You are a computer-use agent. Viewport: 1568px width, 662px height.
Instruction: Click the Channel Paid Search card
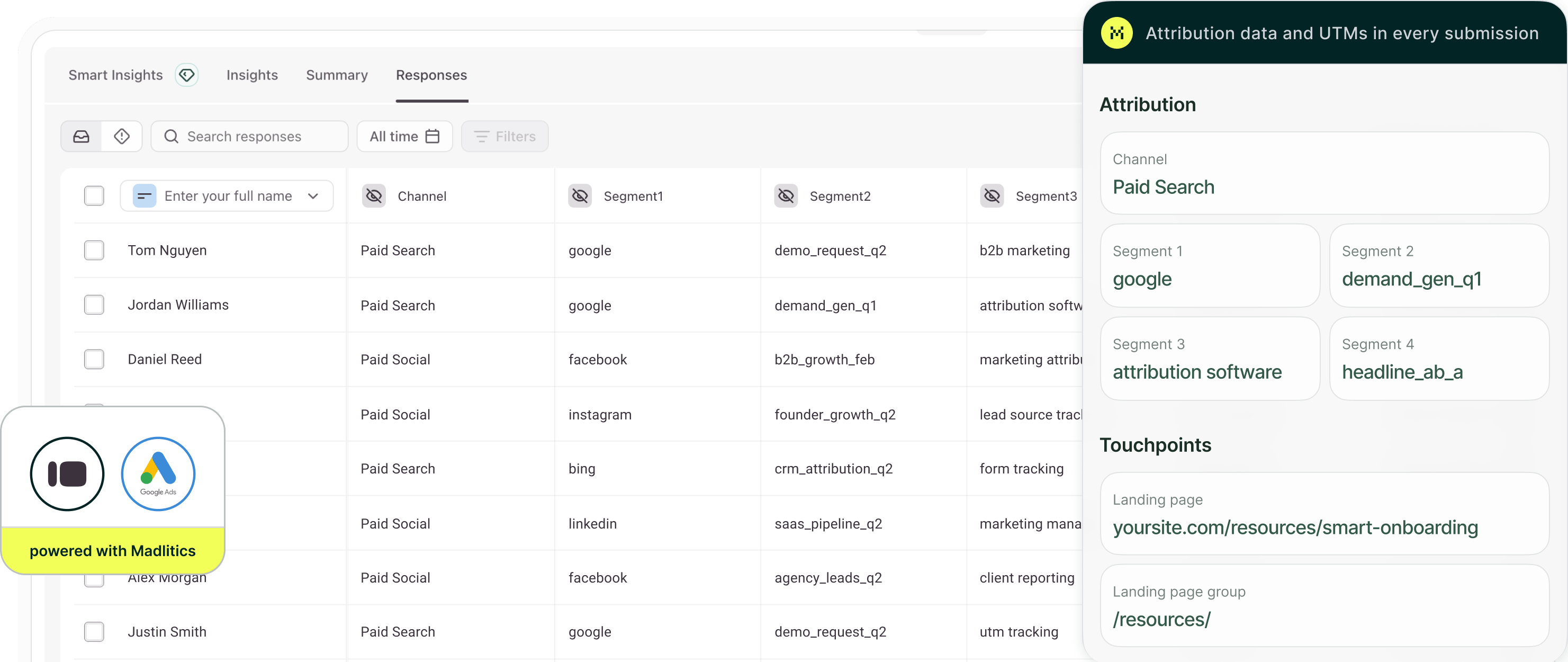click(x=1324, y=174)
